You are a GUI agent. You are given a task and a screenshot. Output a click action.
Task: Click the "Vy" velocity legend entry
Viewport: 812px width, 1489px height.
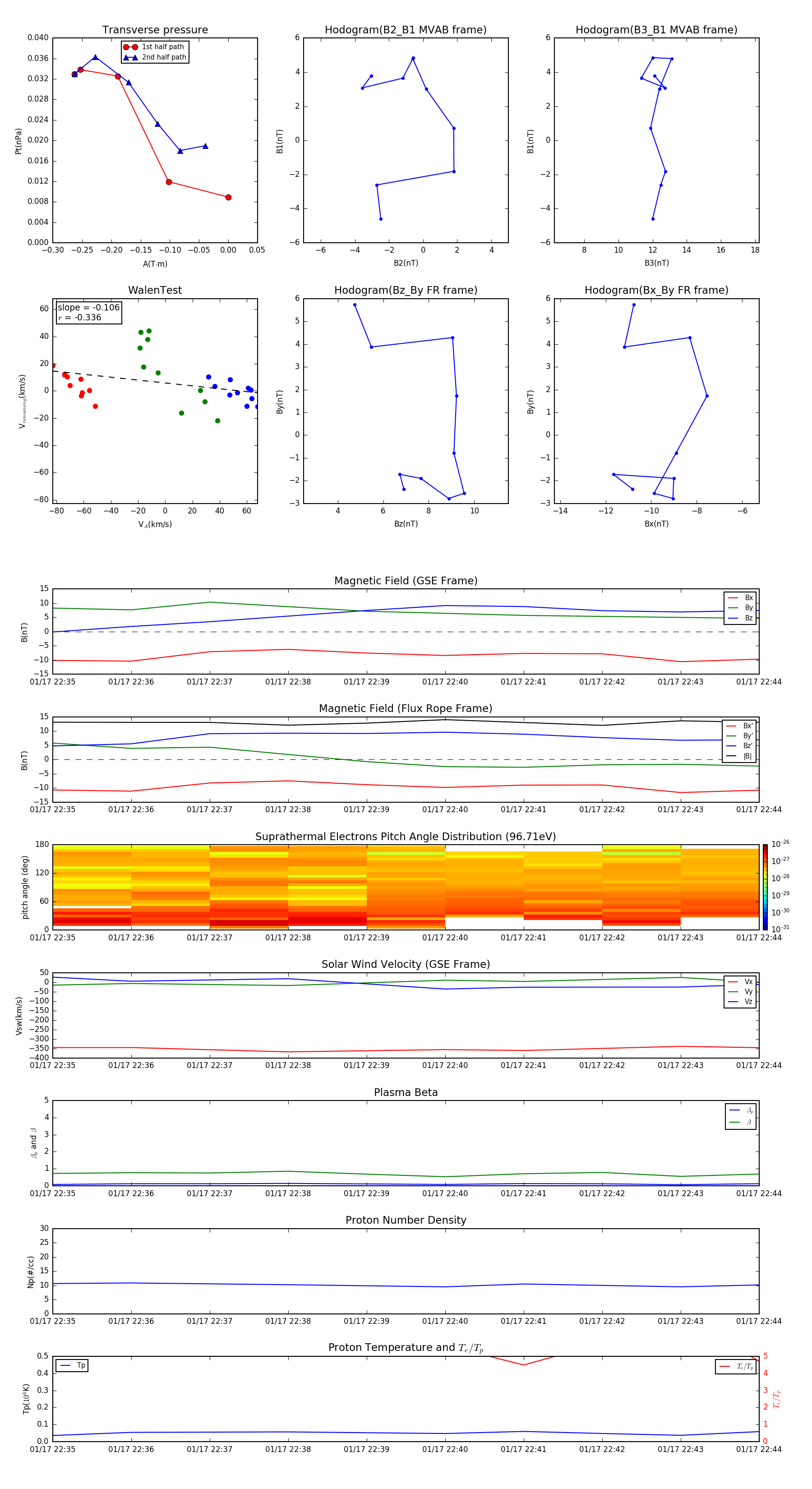pyautogui.click(x=740, y=992)
